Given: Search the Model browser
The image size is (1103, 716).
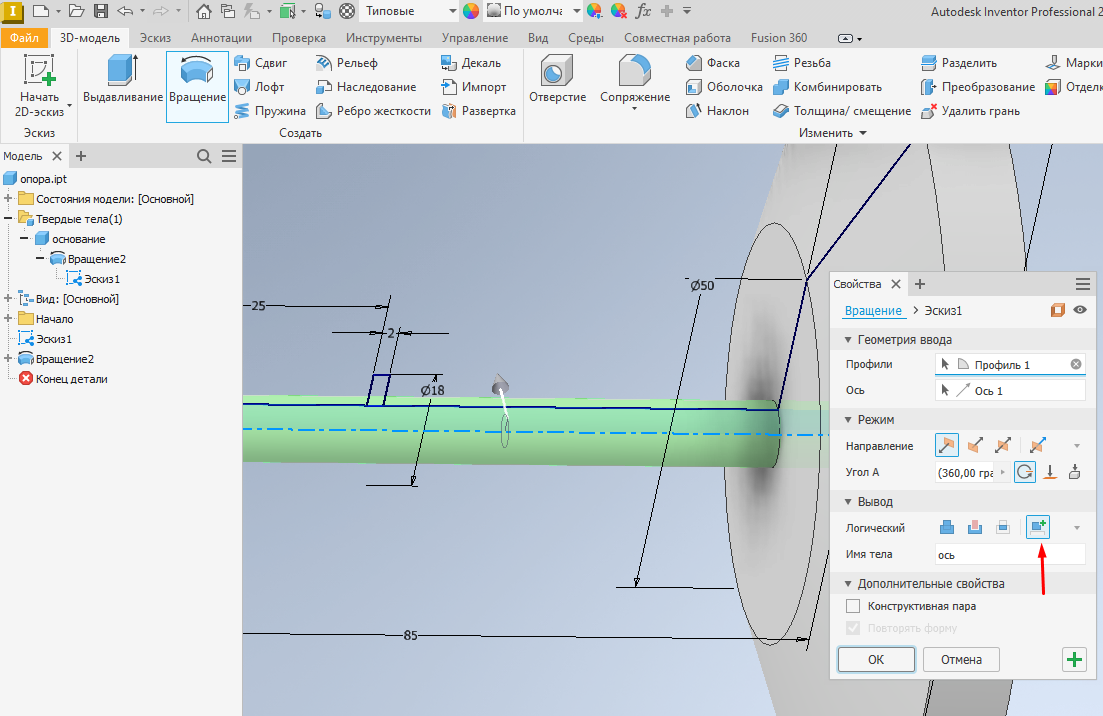Looking at the screenshot, I should 204,156.
